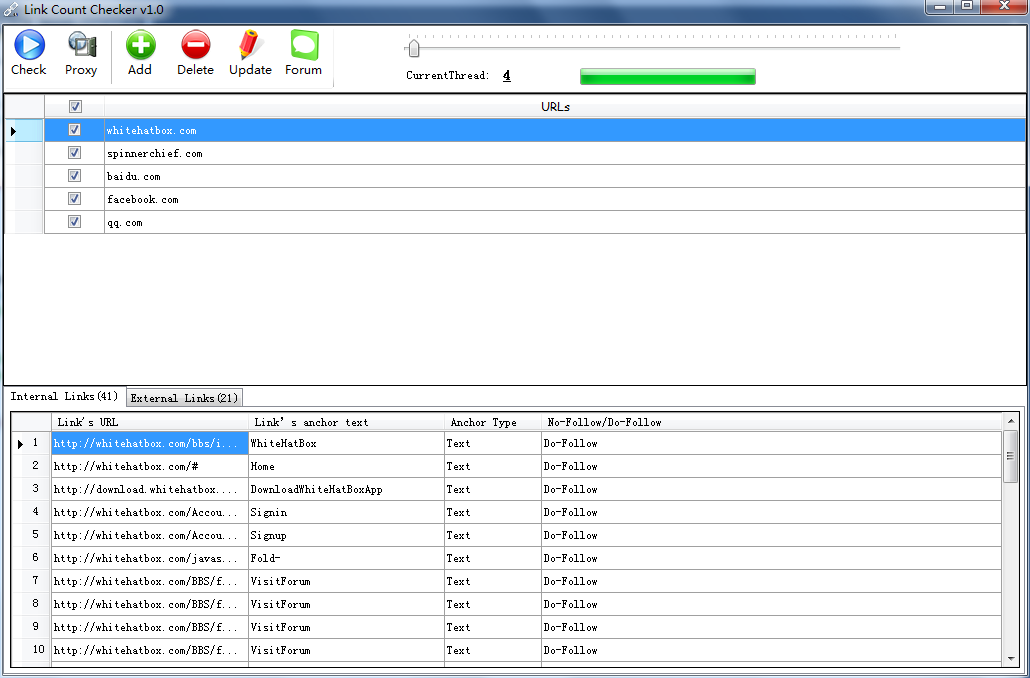Toggle the select-all checkbox in URLs header
Image resolution: width=1030 pixels, height=678 pixels.
click(x=74, y=106)
